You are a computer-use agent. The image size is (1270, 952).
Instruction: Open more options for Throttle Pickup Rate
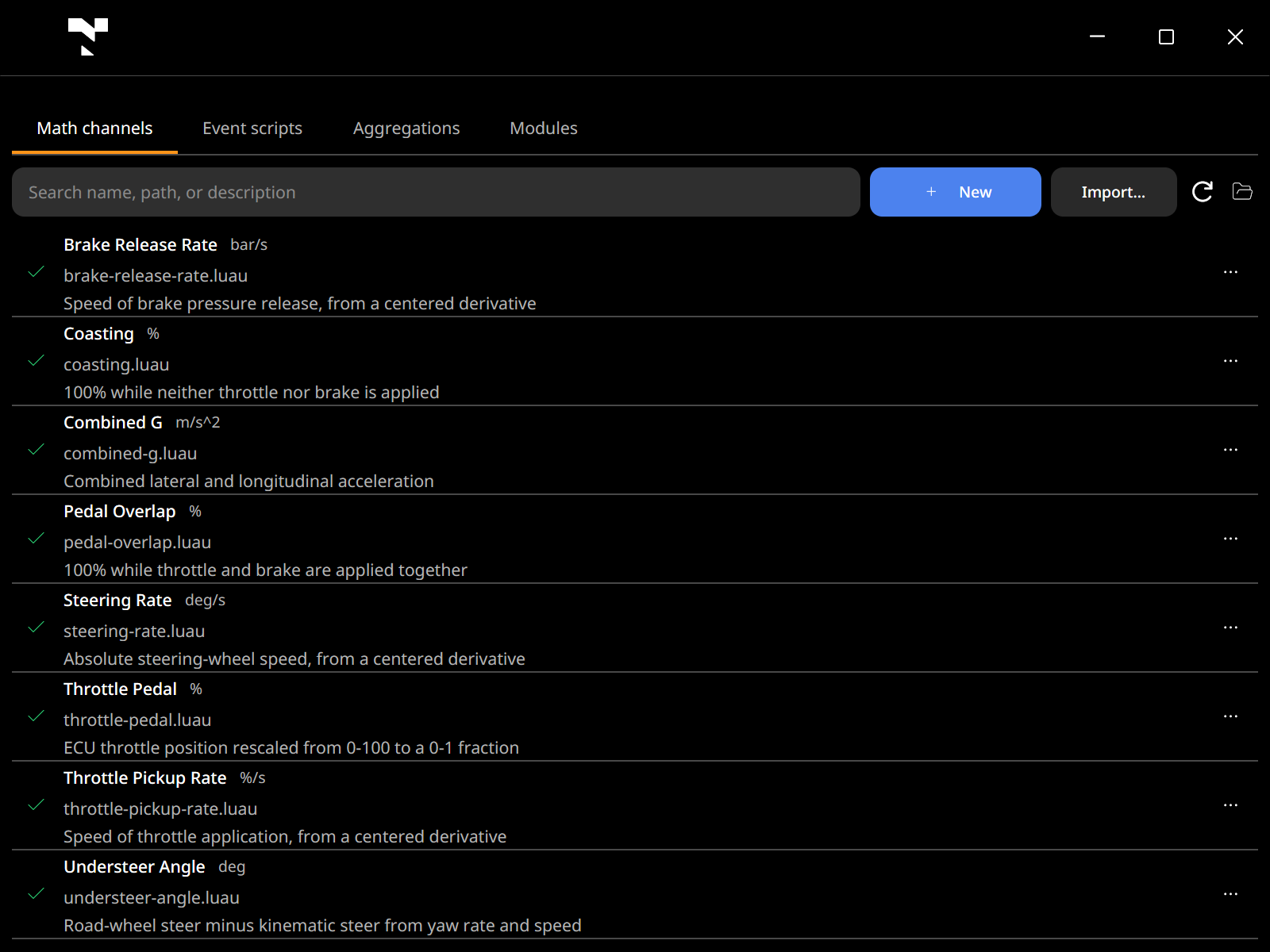tap(1230, 805)
